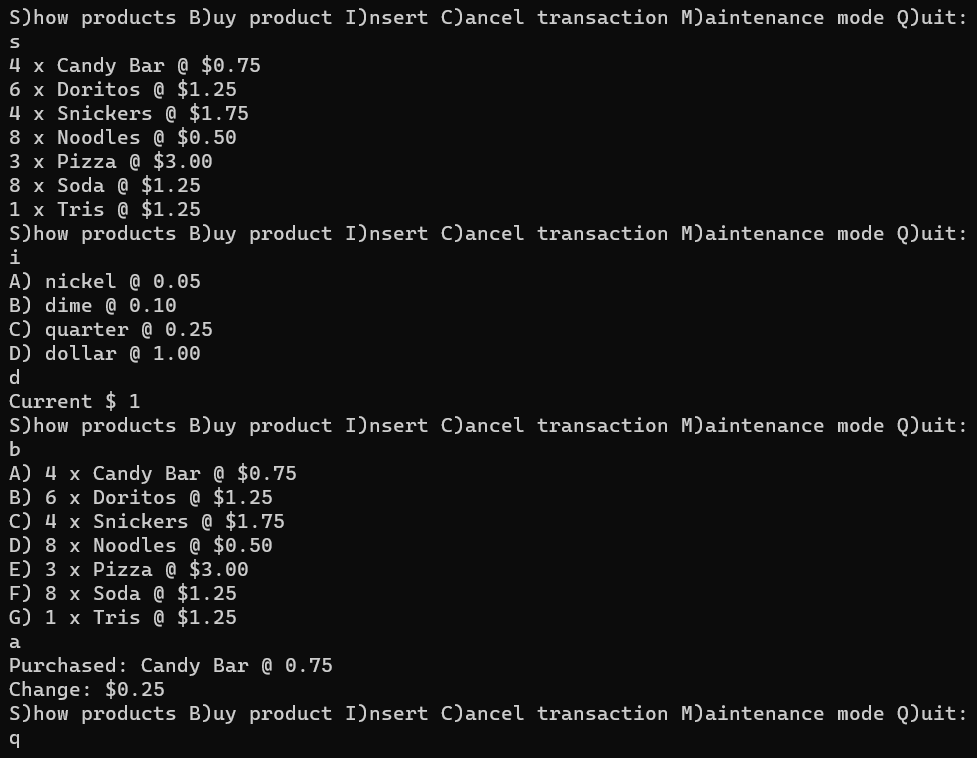The height and width of the screenshot is (758, 977).
Task: Click the 'A) nickel @ 0.05' line
Action: (x=105, y=282)
